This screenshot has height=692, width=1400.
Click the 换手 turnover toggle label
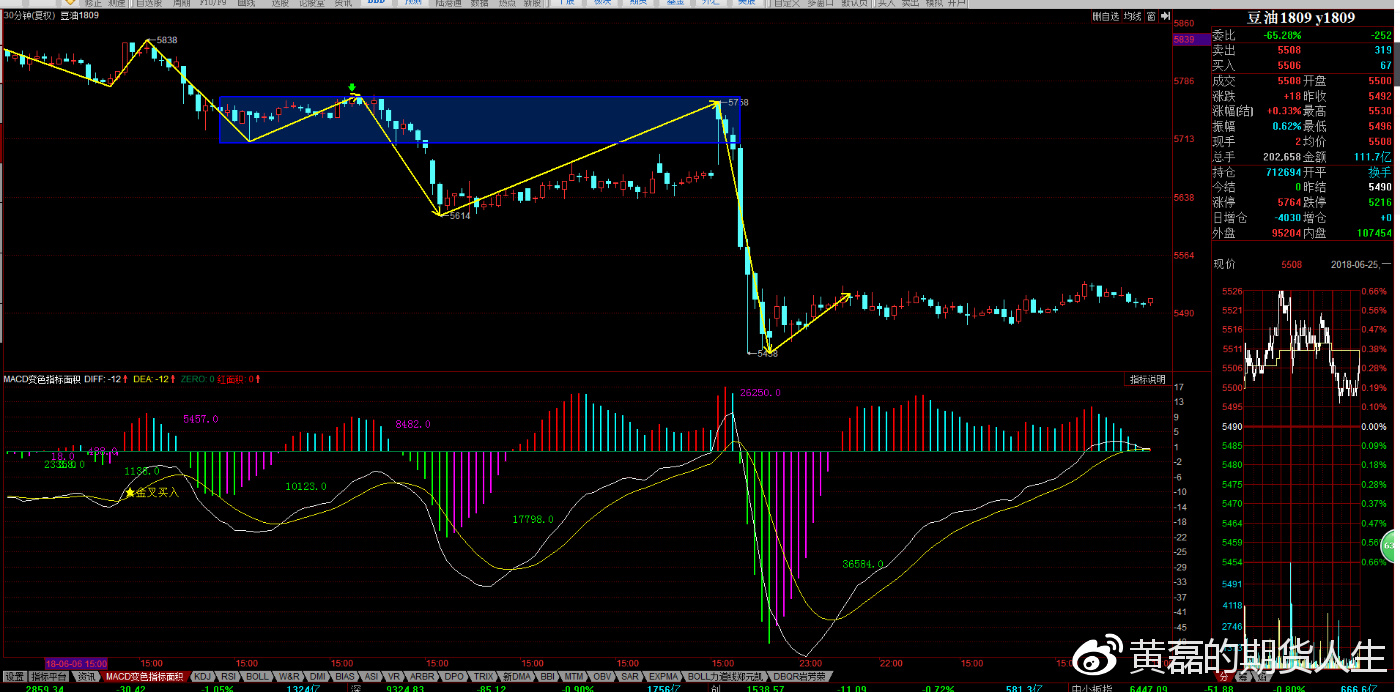tap(1382, 172)
